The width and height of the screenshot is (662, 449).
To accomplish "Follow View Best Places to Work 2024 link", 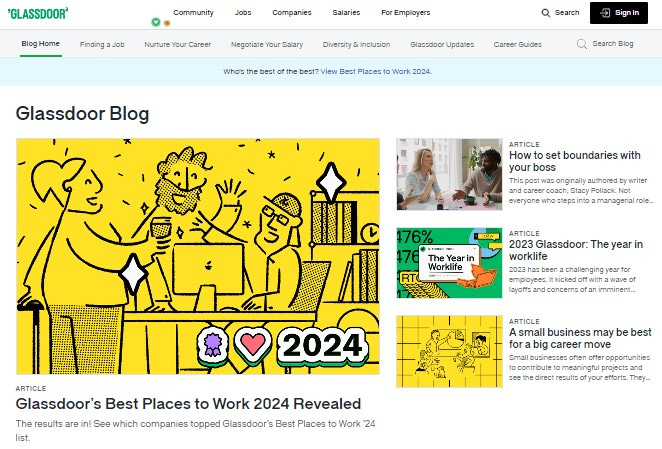I will point(376,71).
